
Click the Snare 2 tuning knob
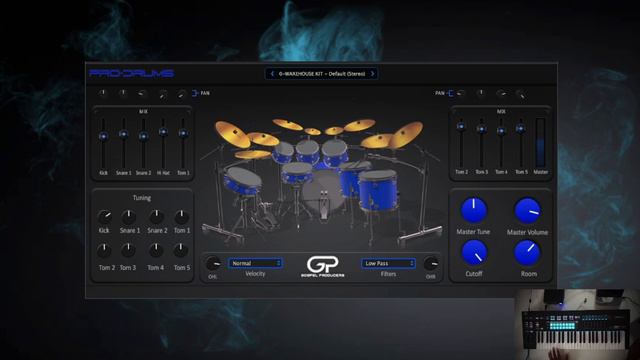click(156, 216)
